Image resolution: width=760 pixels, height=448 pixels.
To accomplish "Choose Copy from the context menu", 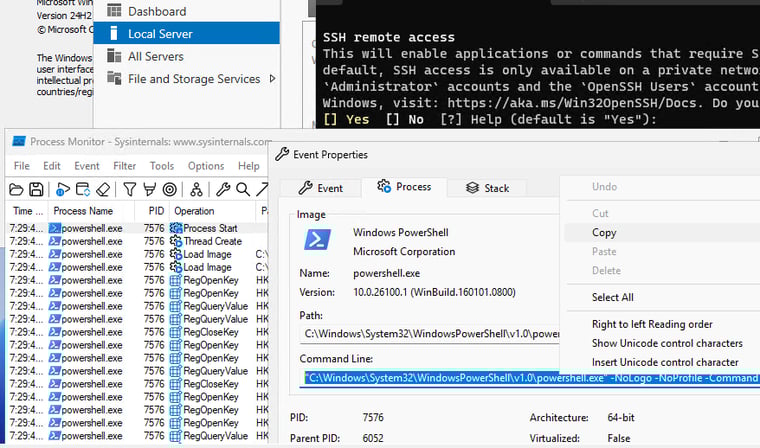I will [604, 232].
